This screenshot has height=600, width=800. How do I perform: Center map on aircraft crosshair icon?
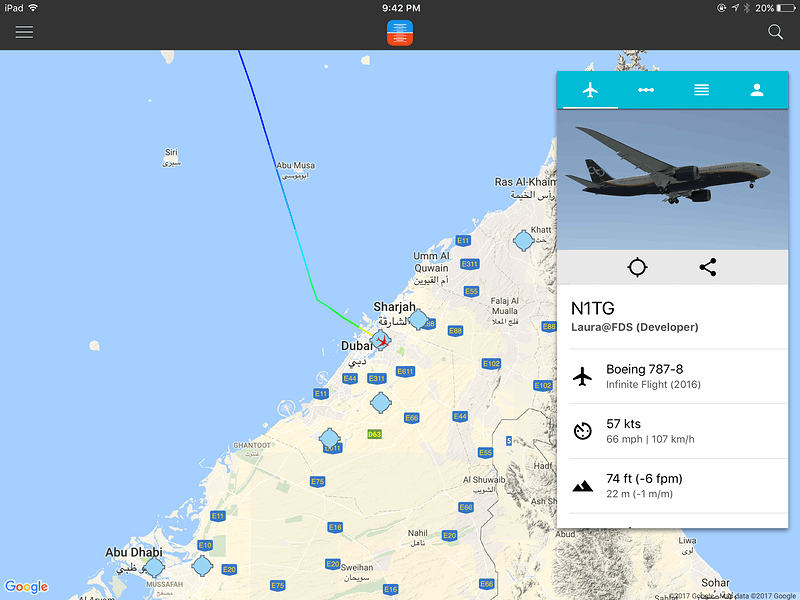click(x=637, y=267)
